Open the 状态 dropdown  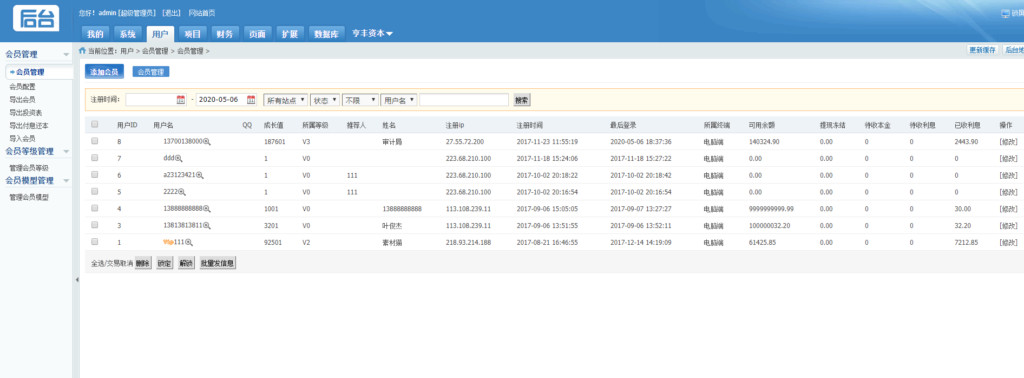[x=325, y=100]
